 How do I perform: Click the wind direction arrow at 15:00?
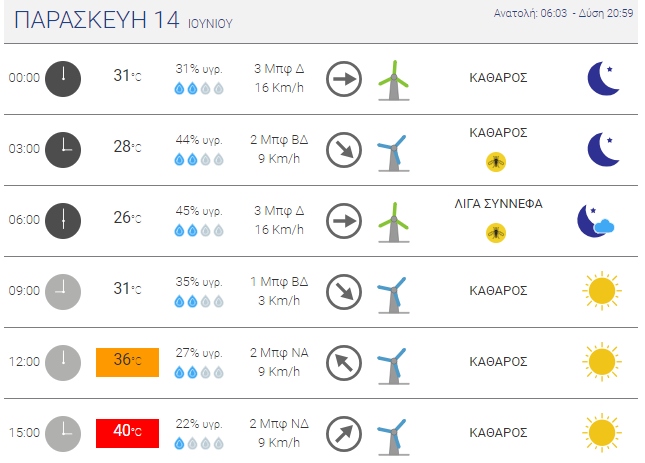pyautogui.click(x=344, y=432)
